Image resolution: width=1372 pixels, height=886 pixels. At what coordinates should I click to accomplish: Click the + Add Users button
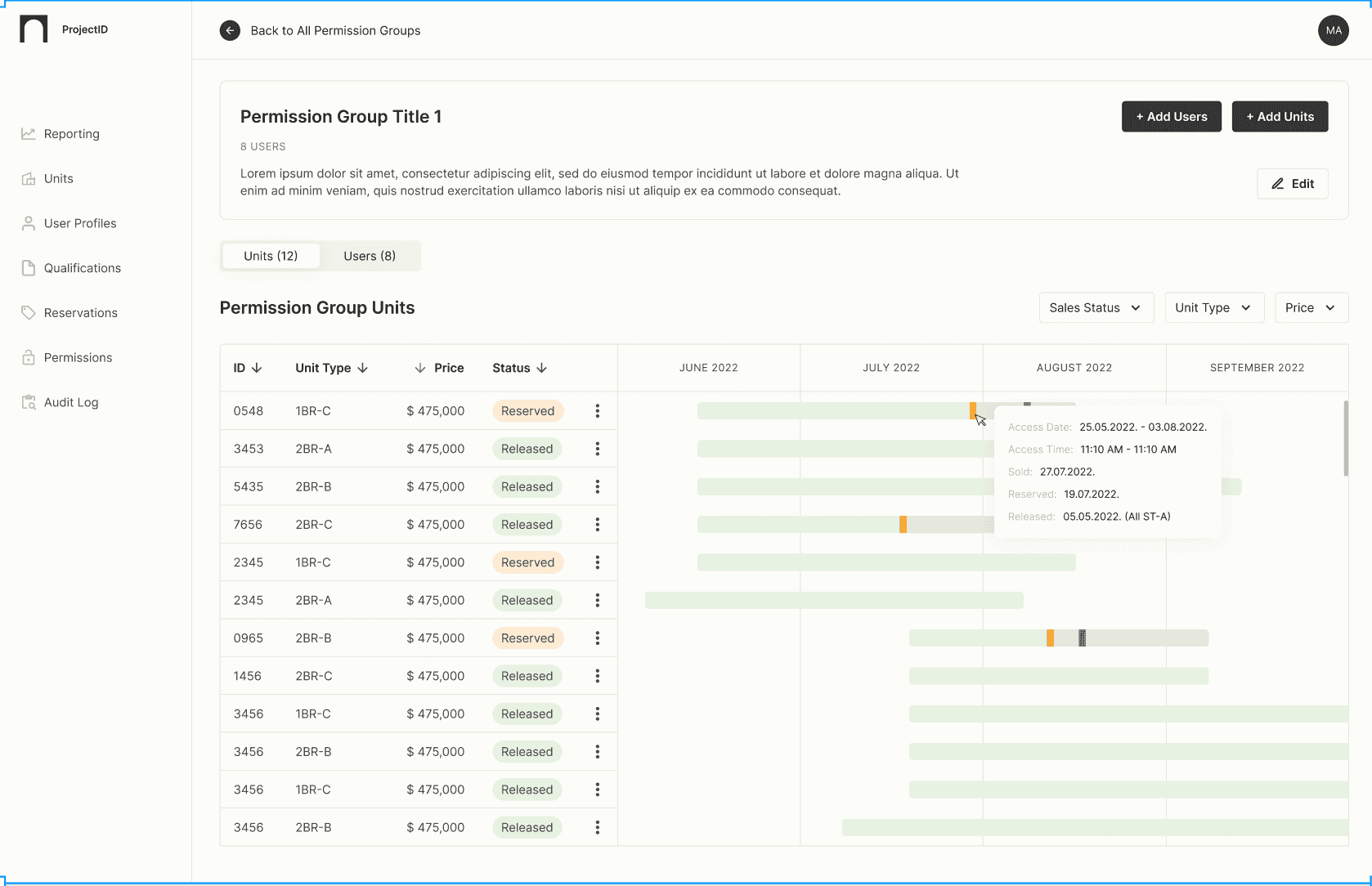pyautogui.click(x=1171, y=116)
